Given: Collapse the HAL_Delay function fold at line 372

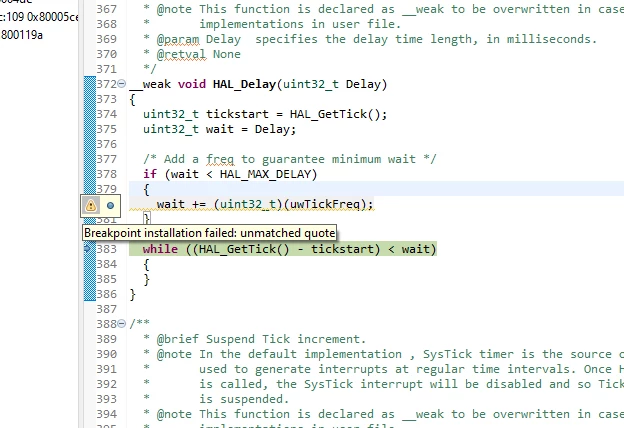Looking at the screenshot, I should pos(122,84).
